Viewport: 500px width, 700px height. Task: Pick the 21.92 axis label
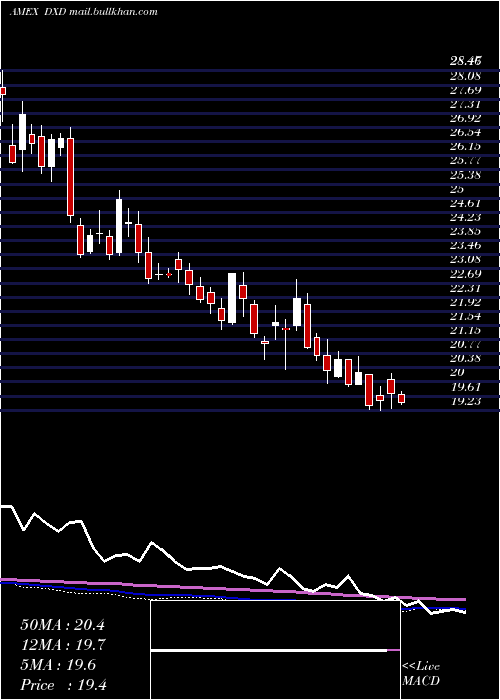click(465, 302)
